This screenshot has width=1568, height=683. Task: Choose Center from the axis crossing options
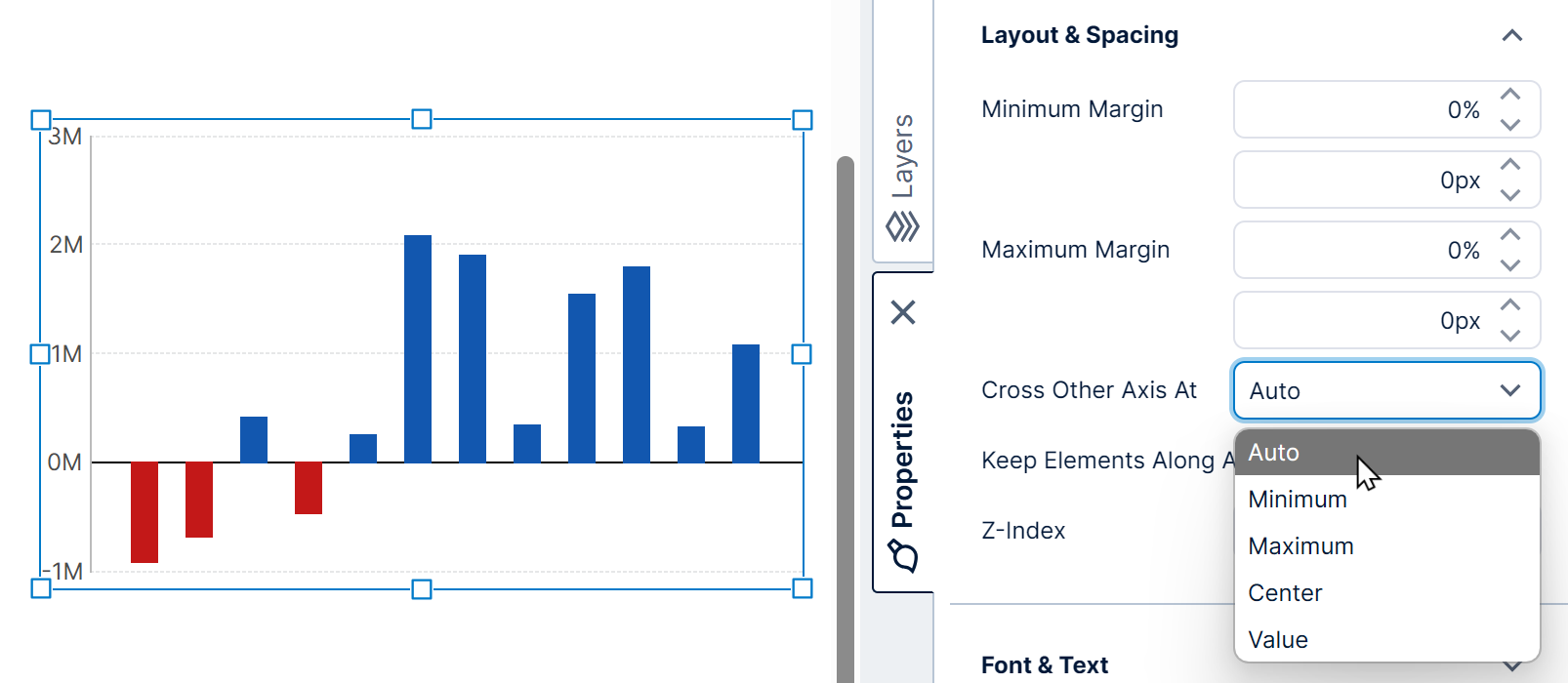pos(1285,592)
